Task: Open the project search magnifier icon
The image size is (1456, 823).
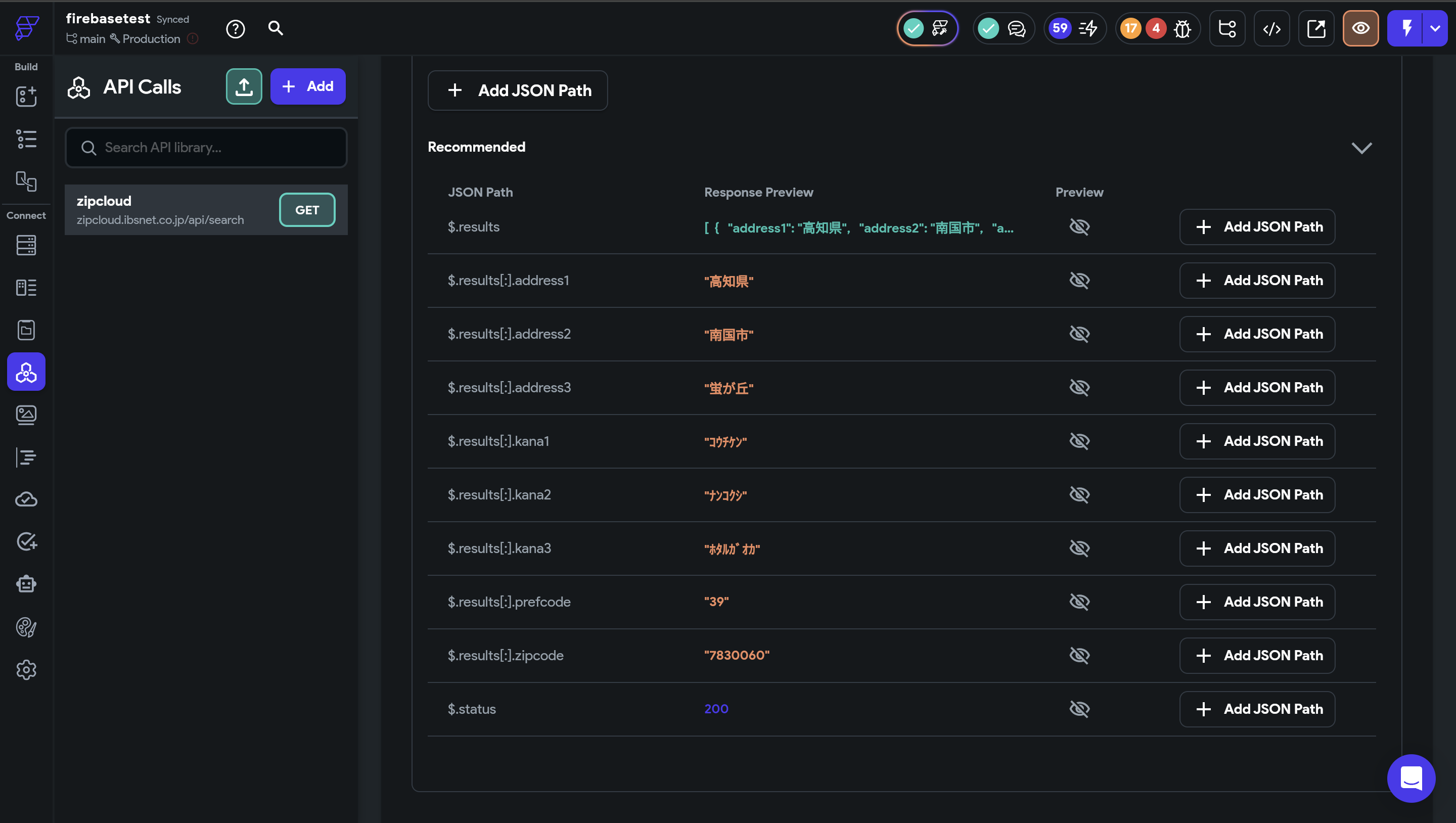Action: pos(275,28)
